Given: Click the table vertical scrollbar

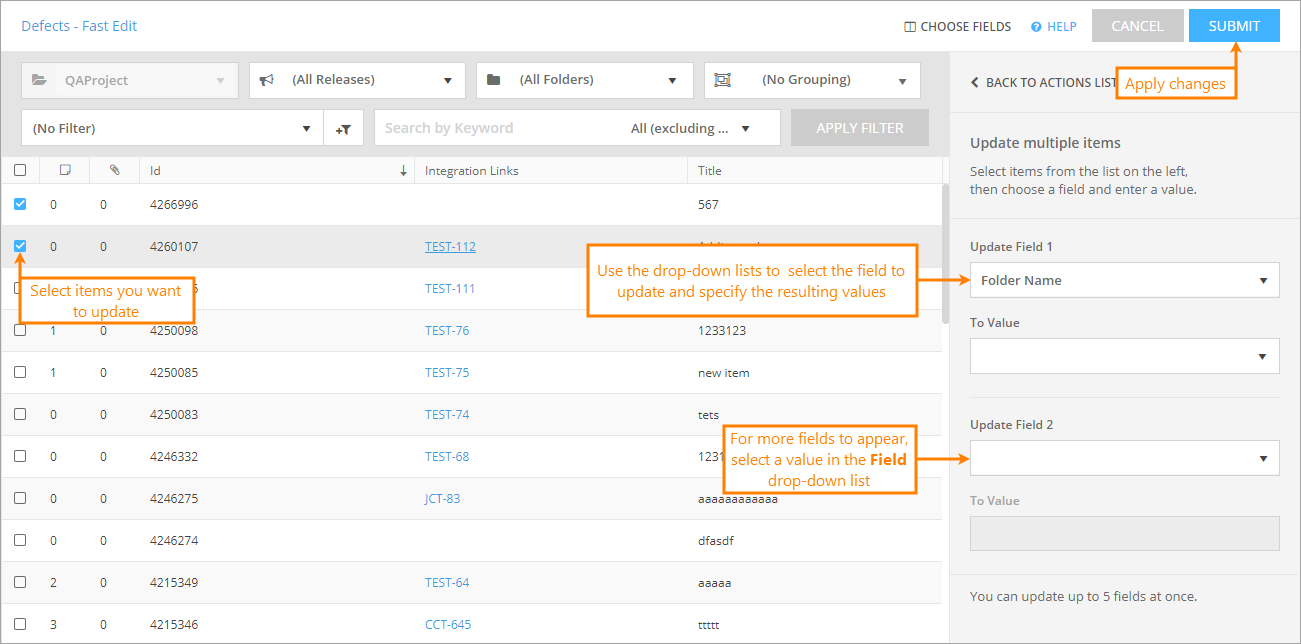Looking at the screenshot, I should (946, 255).
